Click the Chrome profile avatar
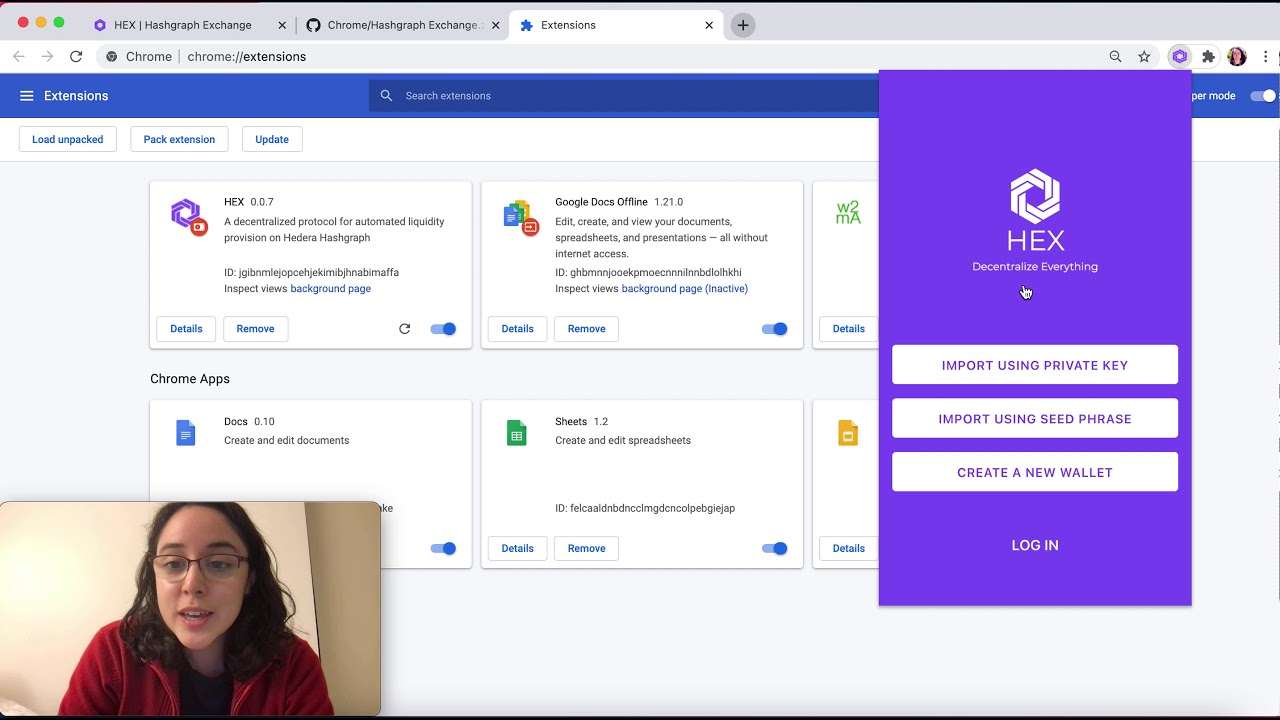 1237,57
